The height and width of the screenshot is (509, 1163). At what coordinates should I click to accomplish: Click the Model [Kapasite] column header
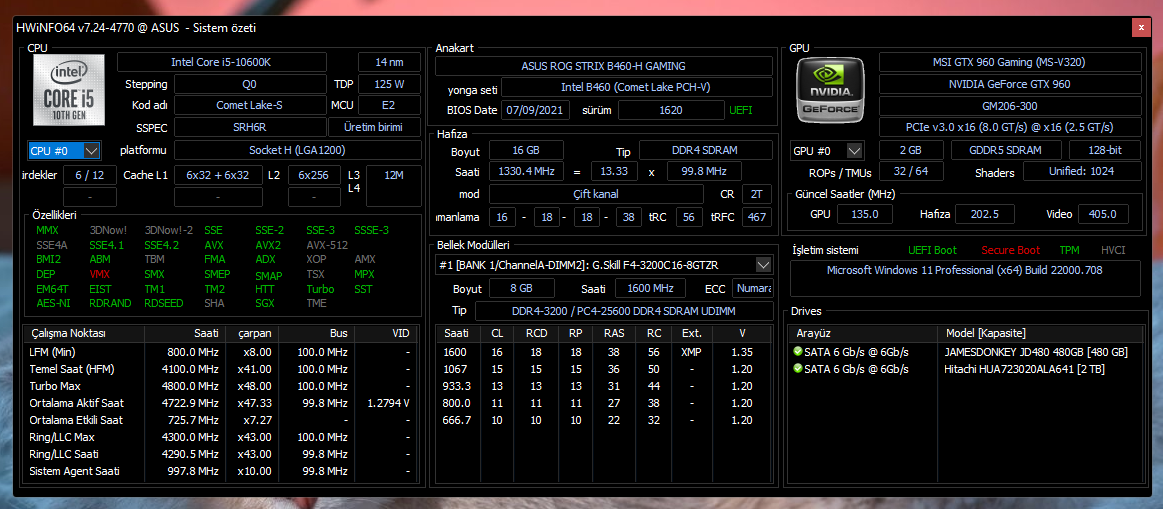point(985,333)
